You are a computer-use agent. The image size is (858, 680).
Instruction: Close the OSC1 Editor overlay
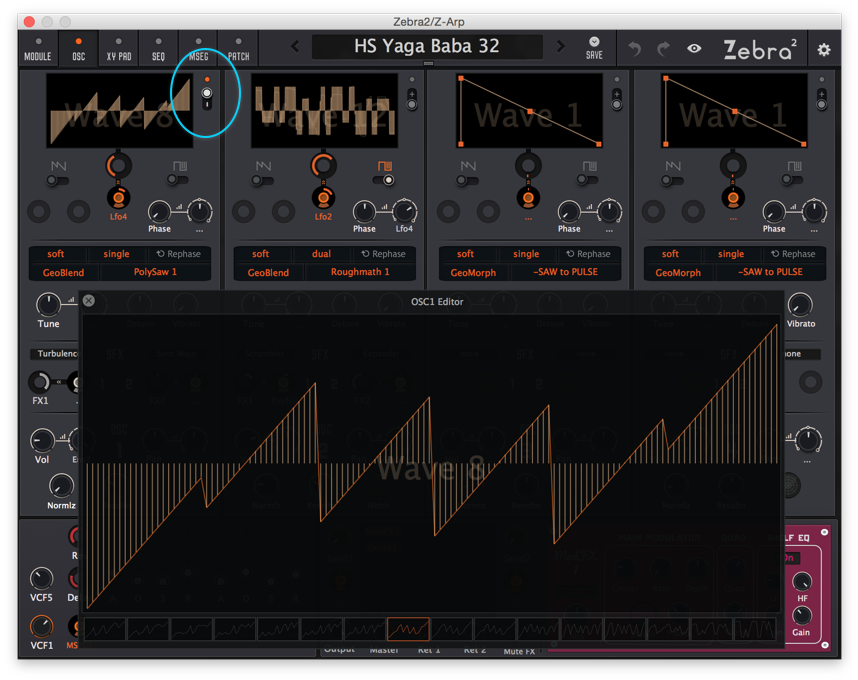[x=89, y=300]
